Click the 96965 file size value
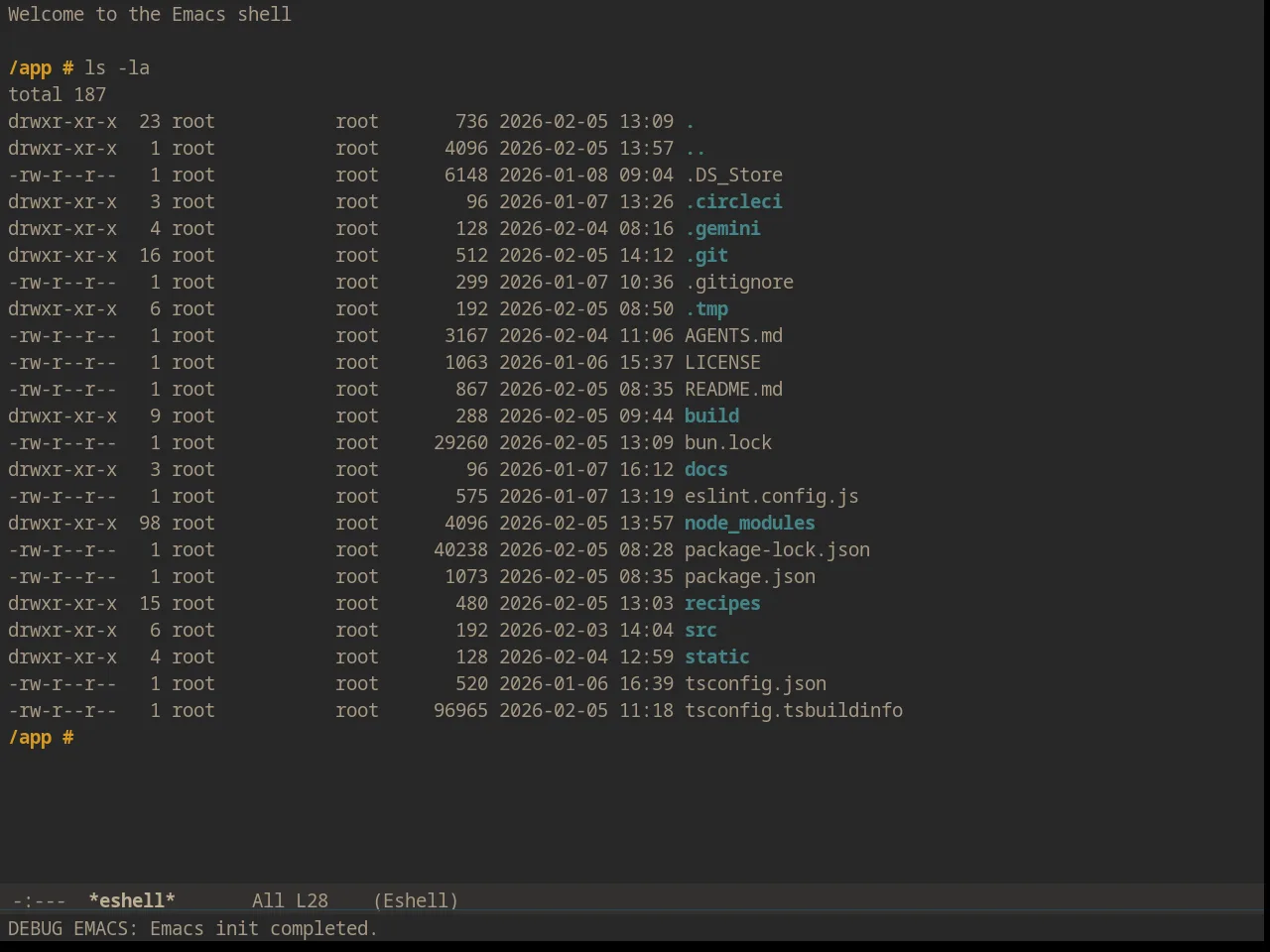 coord(460,710)
